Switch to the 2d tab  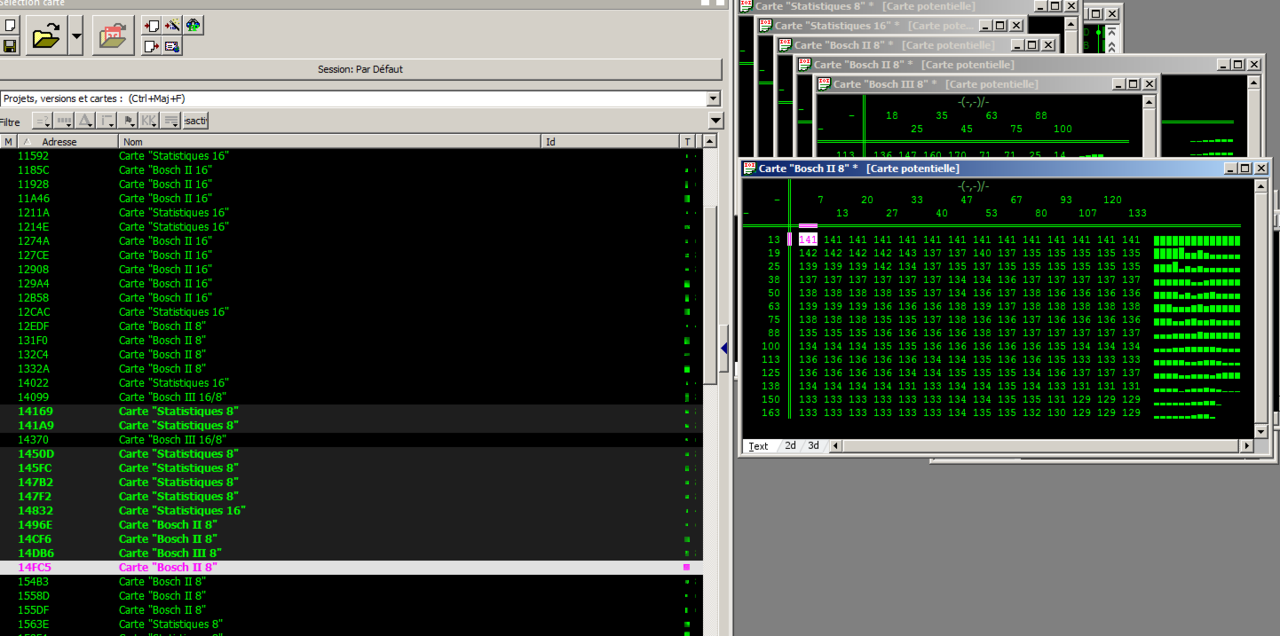(x=790, y=446)
